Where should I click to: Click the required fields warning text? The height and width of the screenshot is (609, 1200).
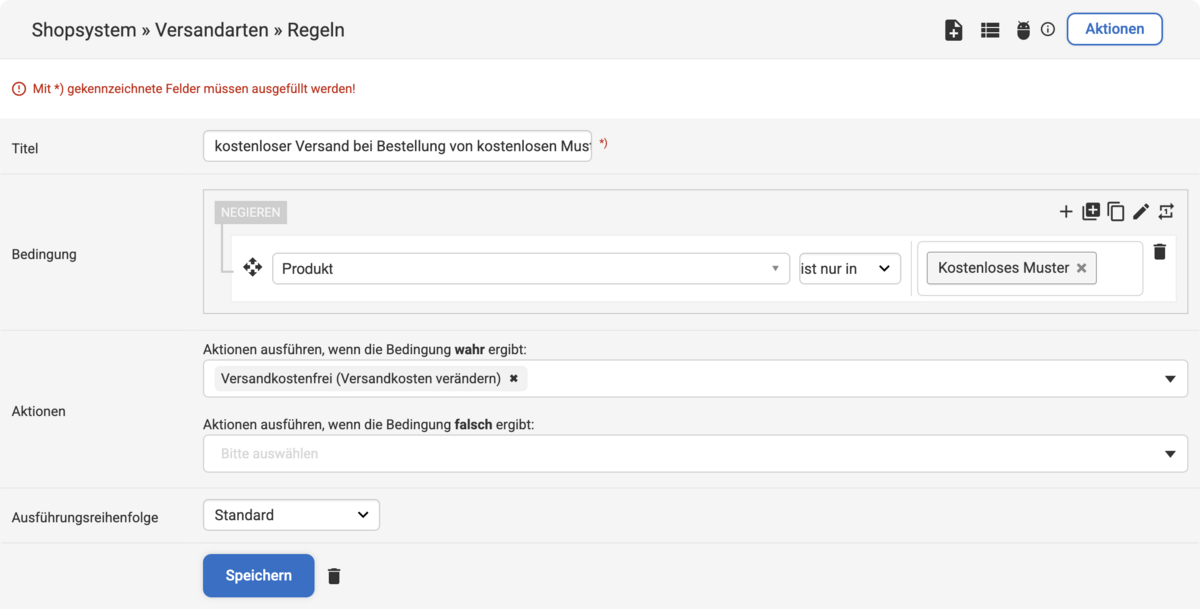194,89
